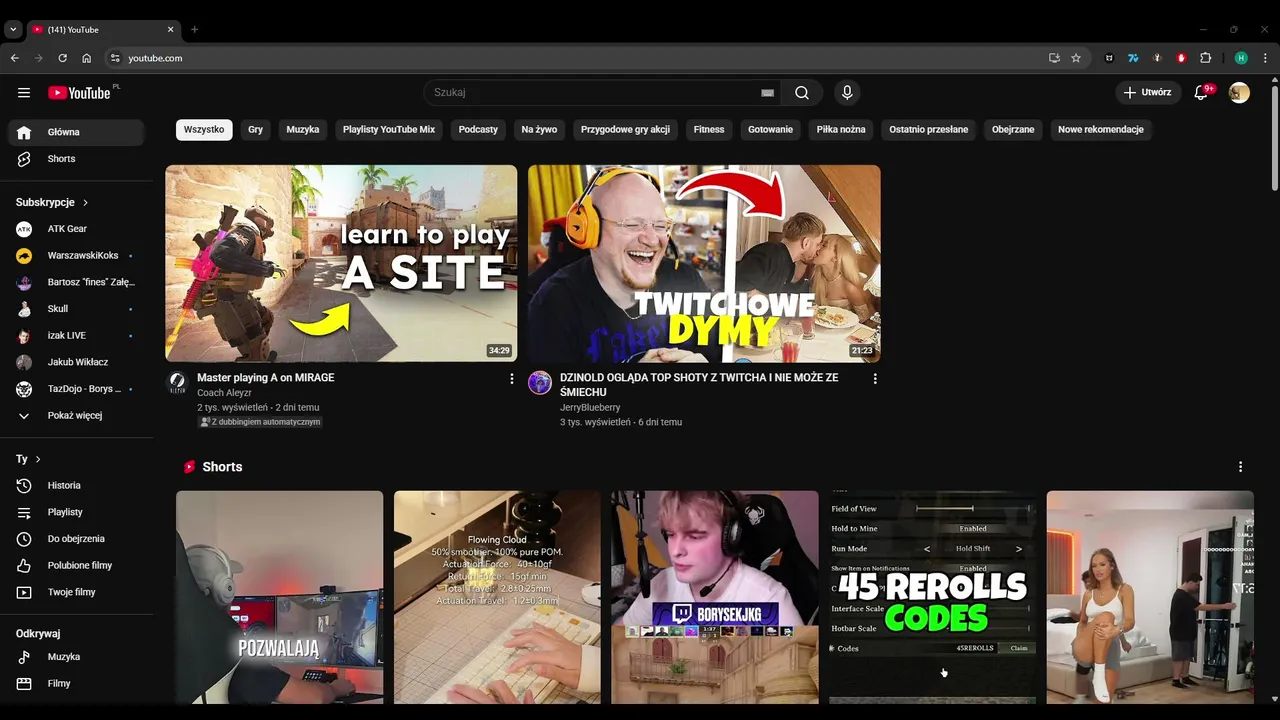Select Playlisty YouTube Mix chip

pos(389,130)
